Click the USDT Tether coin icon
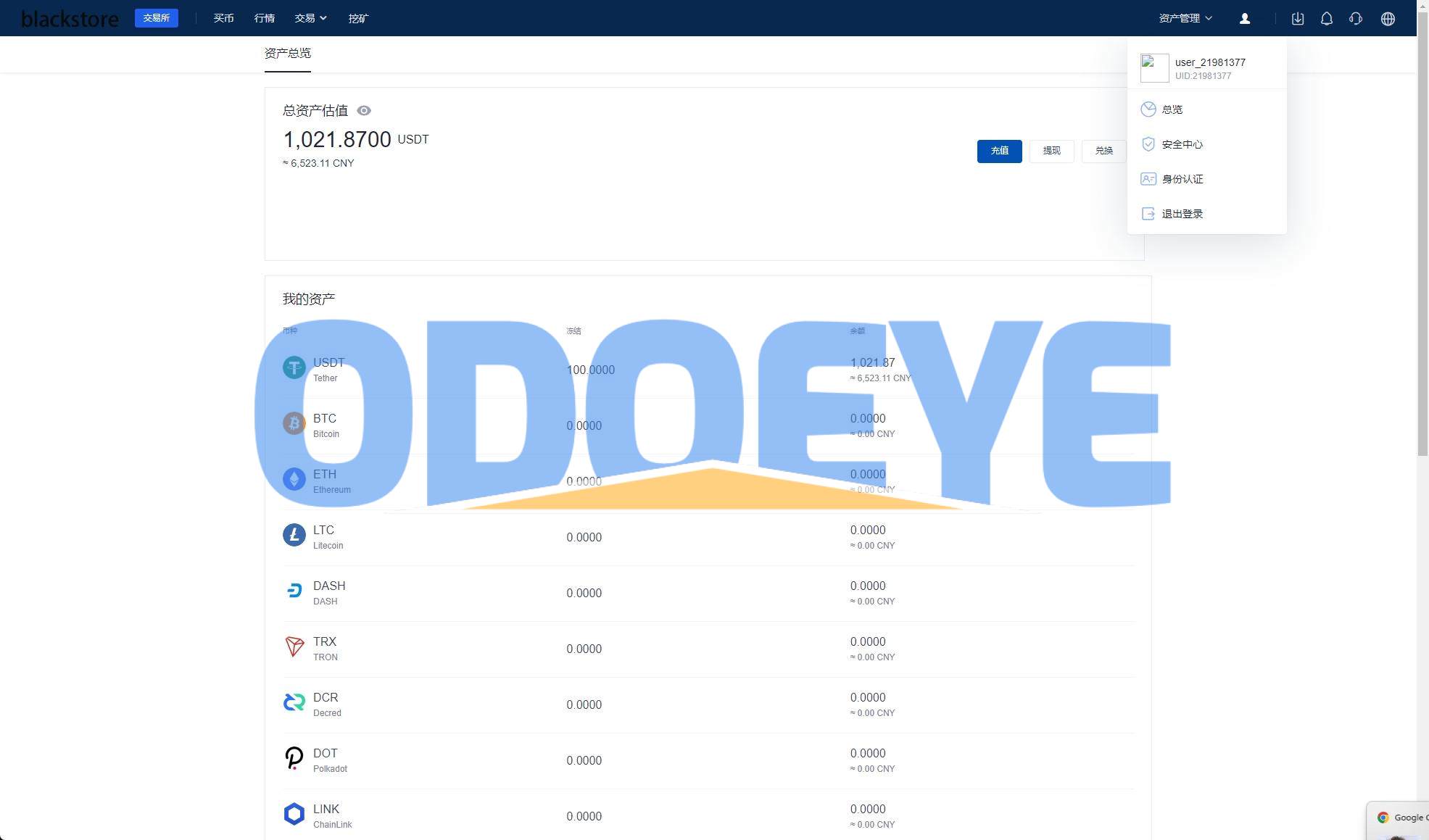Image resolution: width=1429 pixels, height=840 pixels. [x=294, y=368]
